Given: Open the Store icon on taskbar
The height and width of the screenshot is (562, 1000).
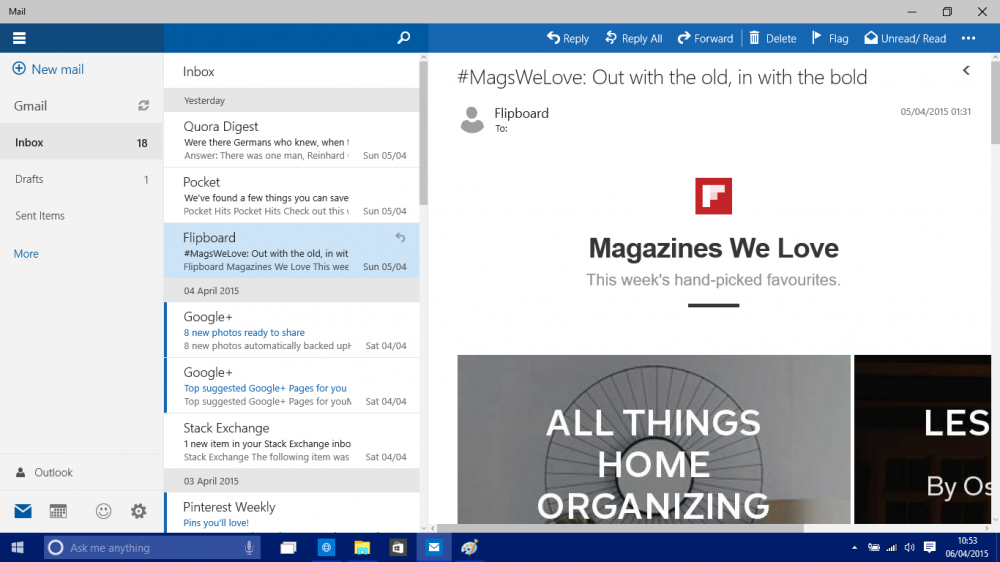Looking at the screenshot, I should click(397, 547).
